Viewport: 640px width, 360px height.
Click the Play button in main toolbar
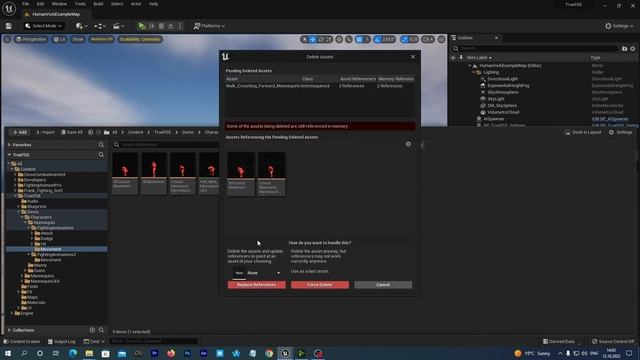click(142, 26)
